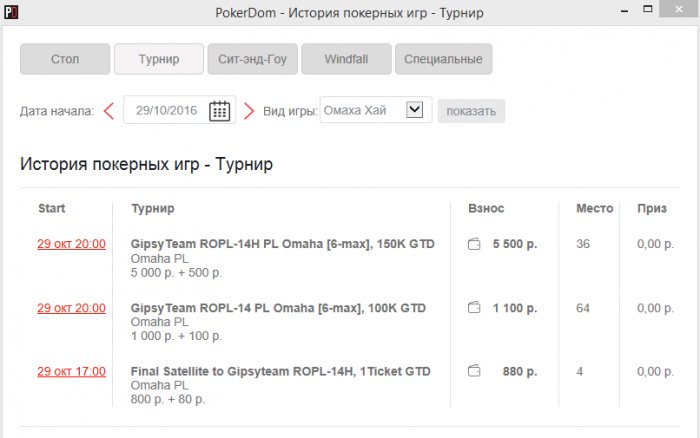Switch to the Windfall tab

(x=346, y=59)
